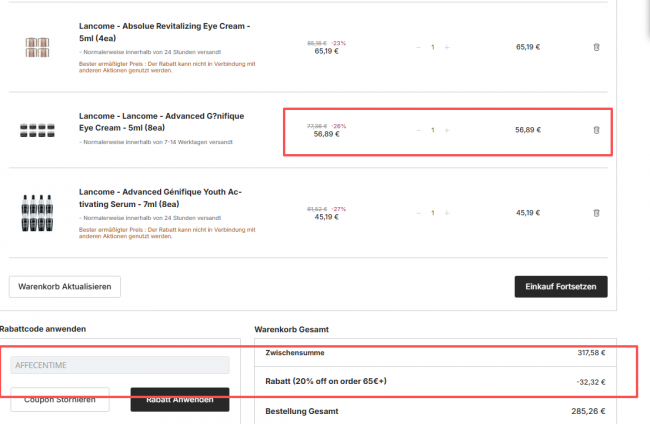Viewport: 650px width, 424px height.
Task: Open Lancome Advanced G?nifique Eye Cream product link
Action: (162, 122)
